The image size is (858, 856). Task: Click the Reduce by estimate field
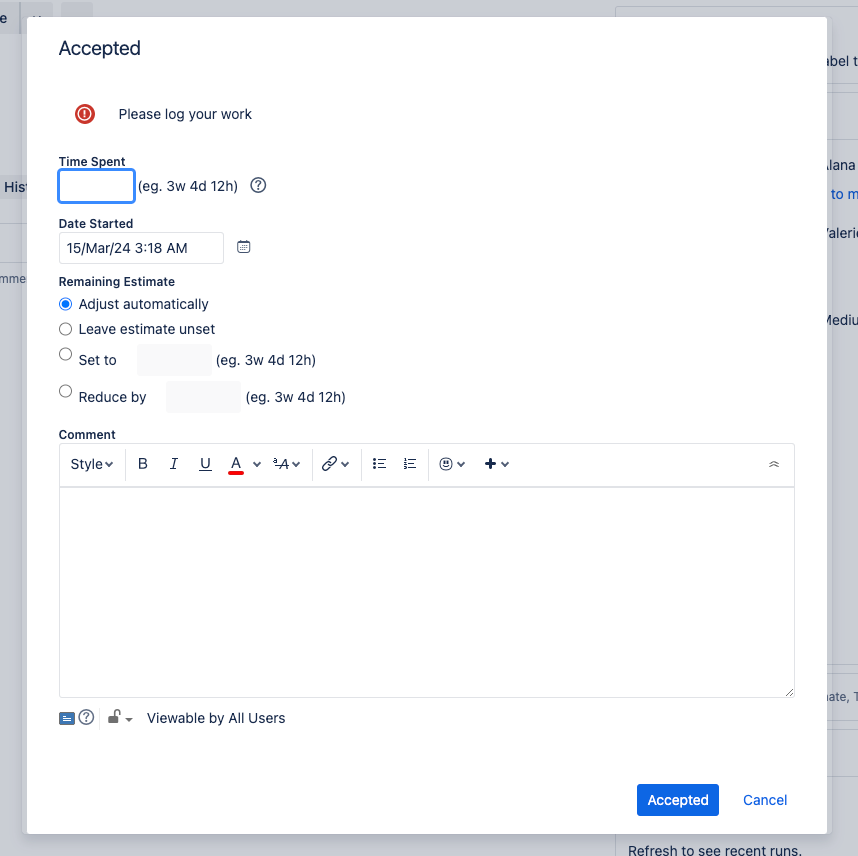pyautogui.click(x=204, y=397)
